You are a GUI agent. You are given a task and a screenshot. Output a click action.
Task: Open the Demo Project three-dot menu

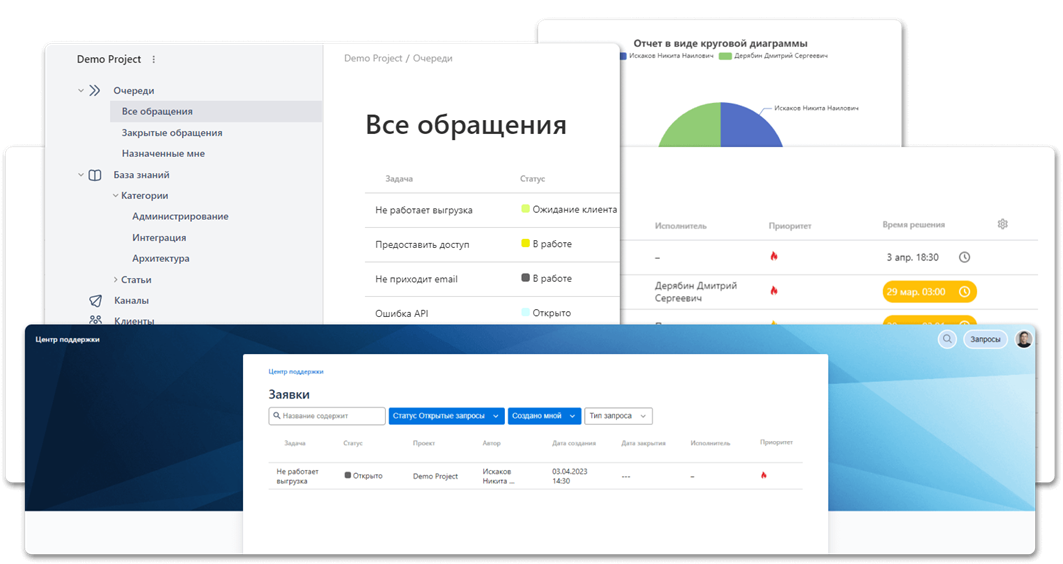(x=153, y=60)
